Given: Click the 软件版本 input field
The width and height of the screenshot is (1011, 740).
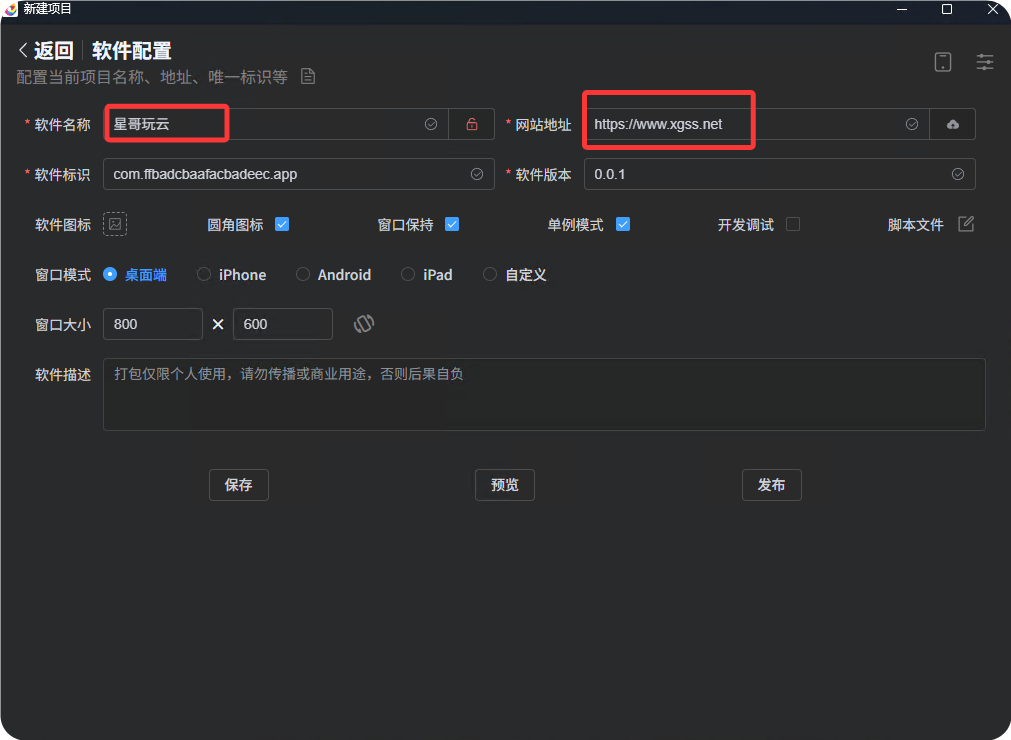Looking at the screenshot, I should [x=780, y=174].
